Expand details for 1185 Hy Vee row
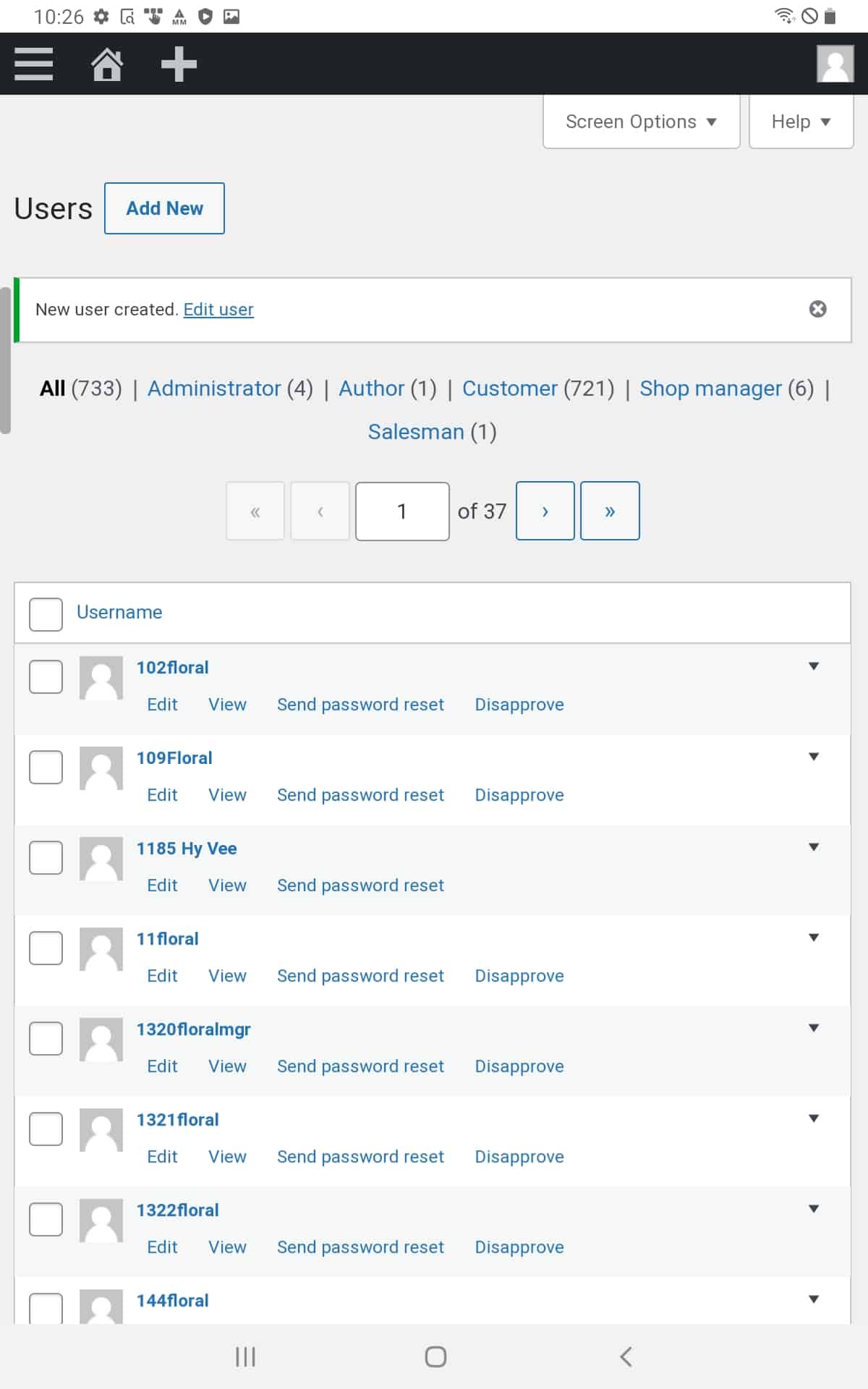868x1389 pixels. pos(814,847)
